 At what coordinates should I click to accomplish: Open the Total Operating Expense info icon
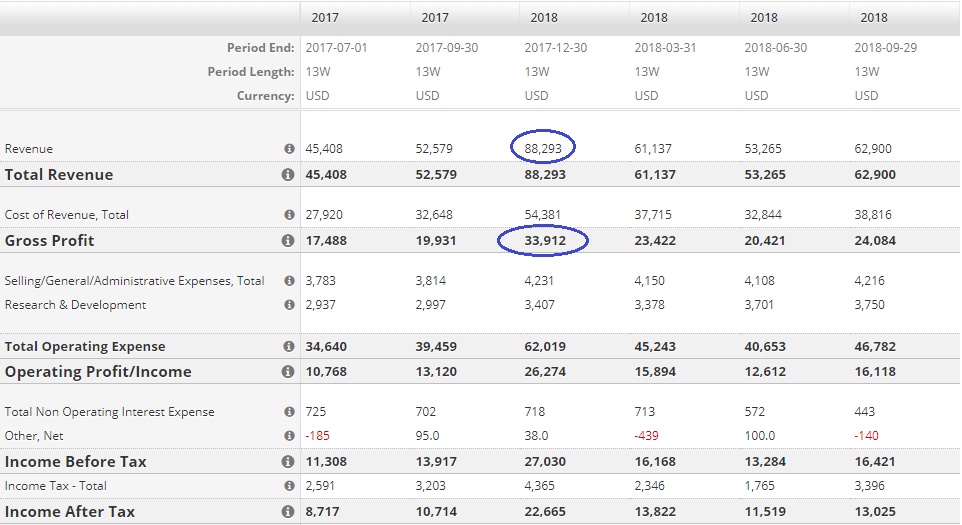288,347
